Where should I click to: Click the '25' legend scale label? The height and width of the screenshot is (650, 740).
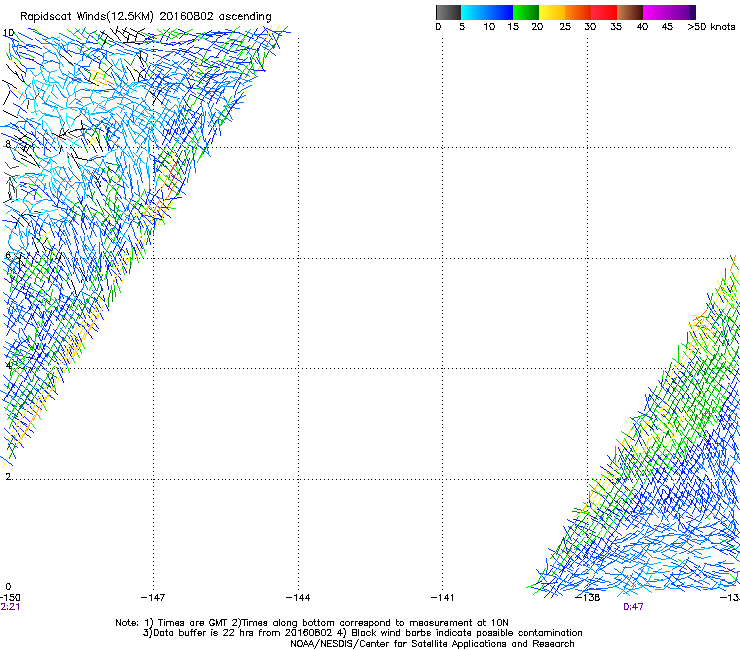[565, 27]
